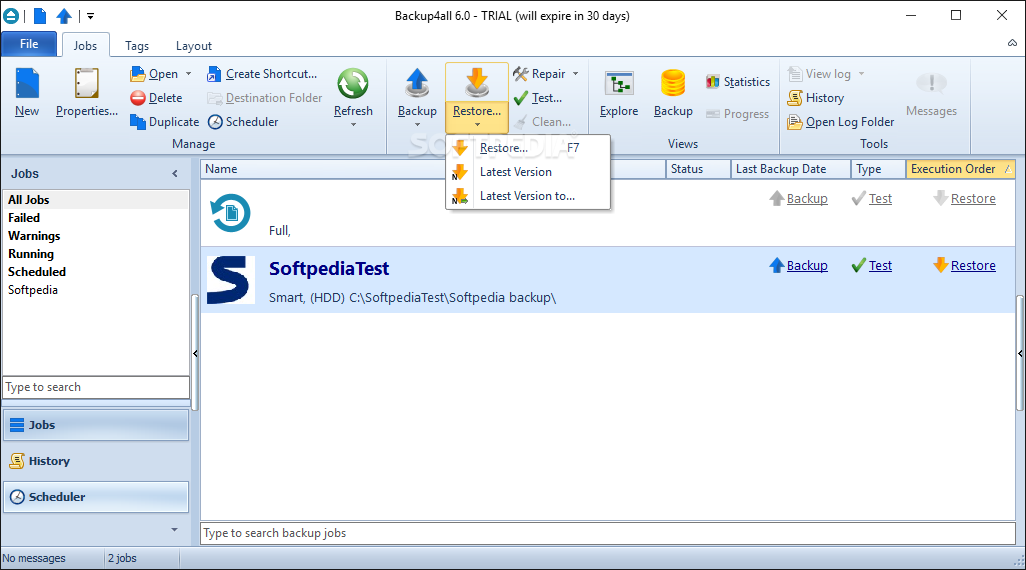Open the File menu
The height and width of the screenshot is (570, 1026).
[x=29, y=44]
